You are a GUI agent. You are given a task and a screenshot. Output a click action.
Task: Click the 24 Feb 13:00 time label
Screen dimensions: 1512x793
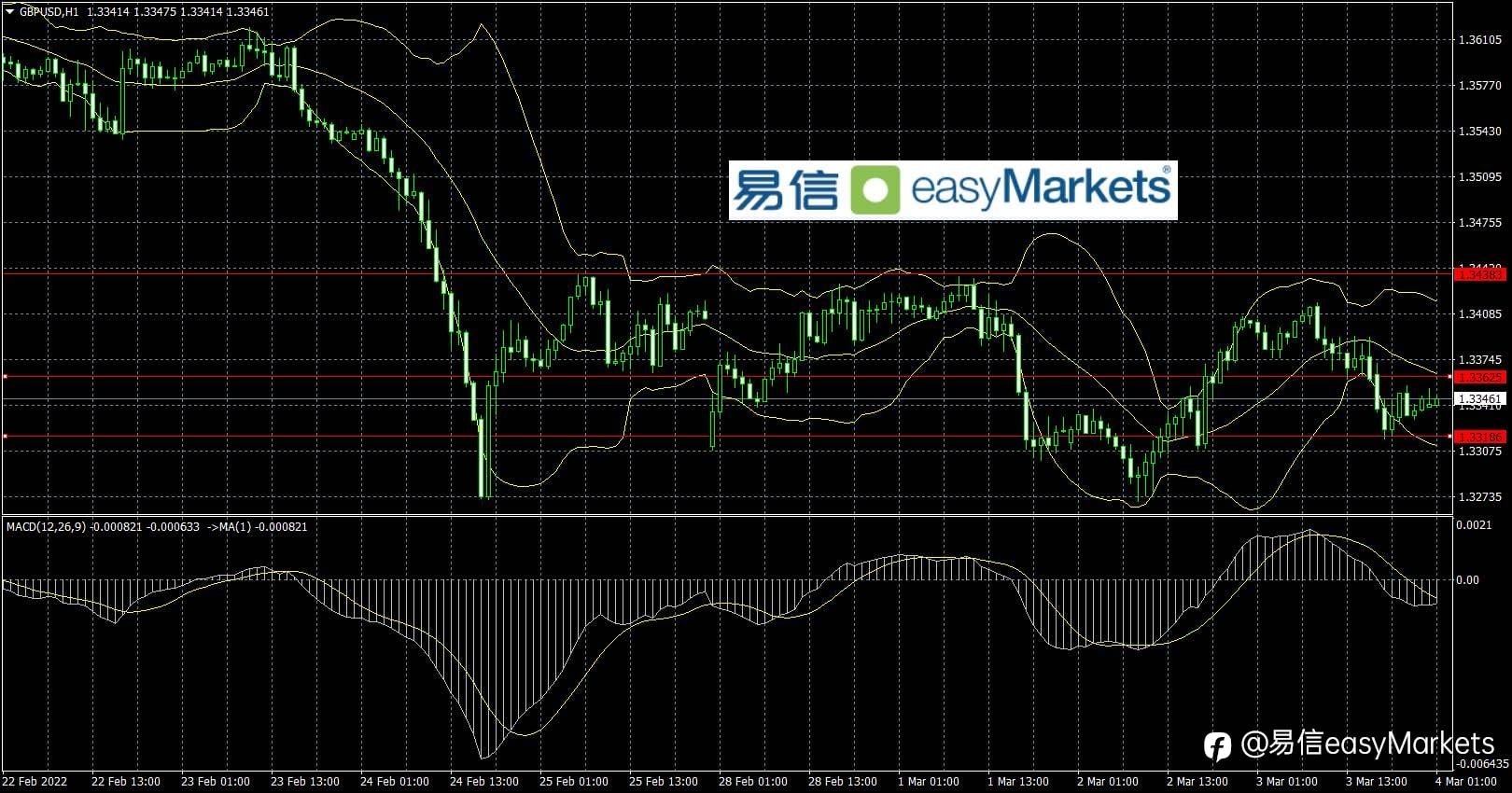tap(483, 782)
